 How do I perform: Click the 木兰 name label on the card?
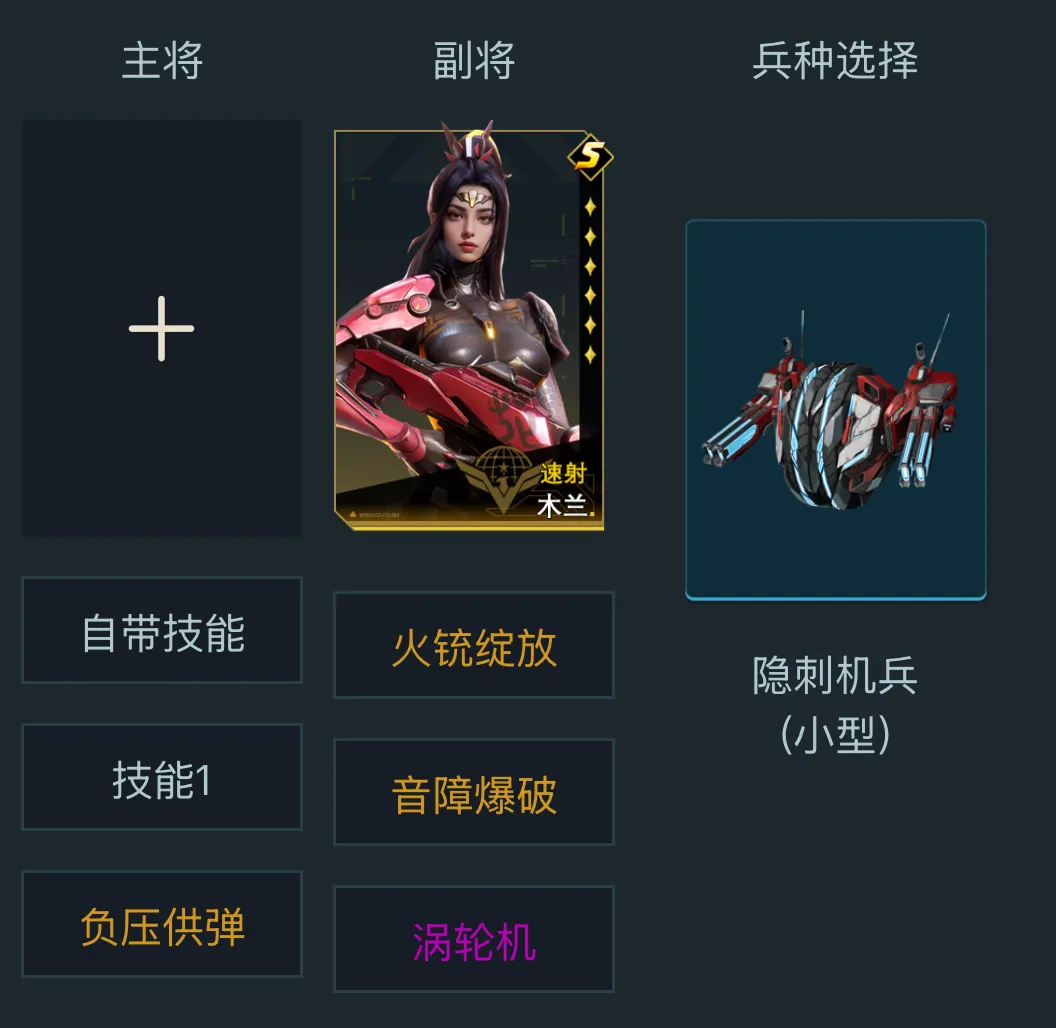click(x=562, y=507)
